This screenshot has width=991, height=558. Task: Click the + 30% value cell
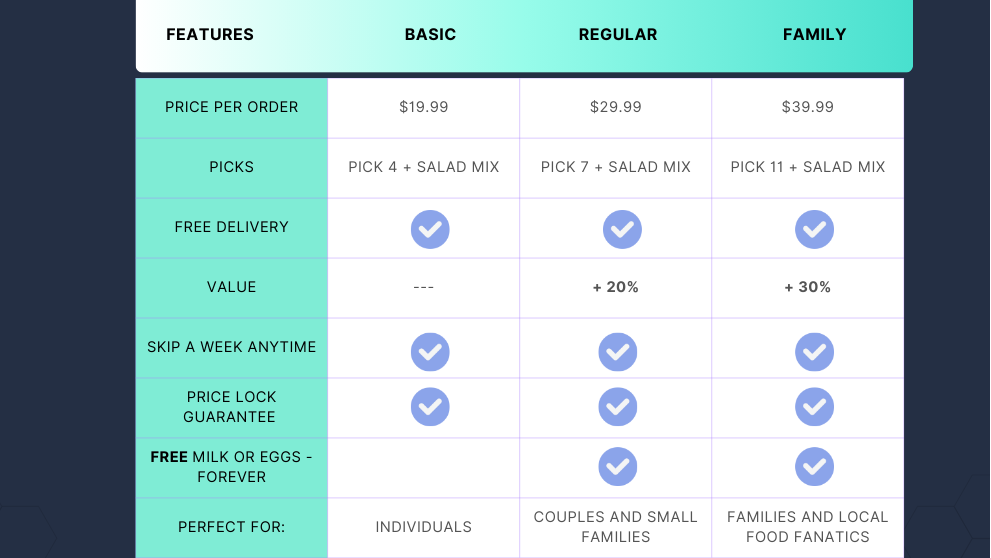tap(808, 287)
